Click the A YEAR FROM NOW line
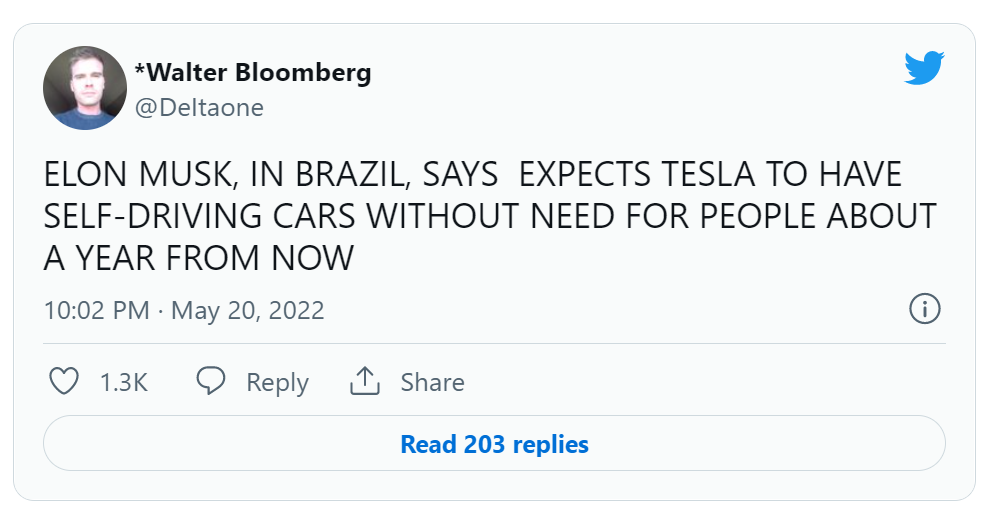The image size is (999, 519). pos(199,259)
